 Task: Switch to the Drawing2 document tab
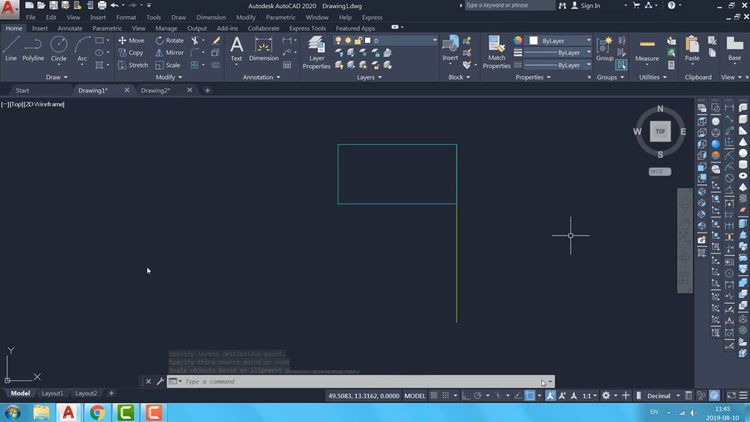tap(155, 90)
